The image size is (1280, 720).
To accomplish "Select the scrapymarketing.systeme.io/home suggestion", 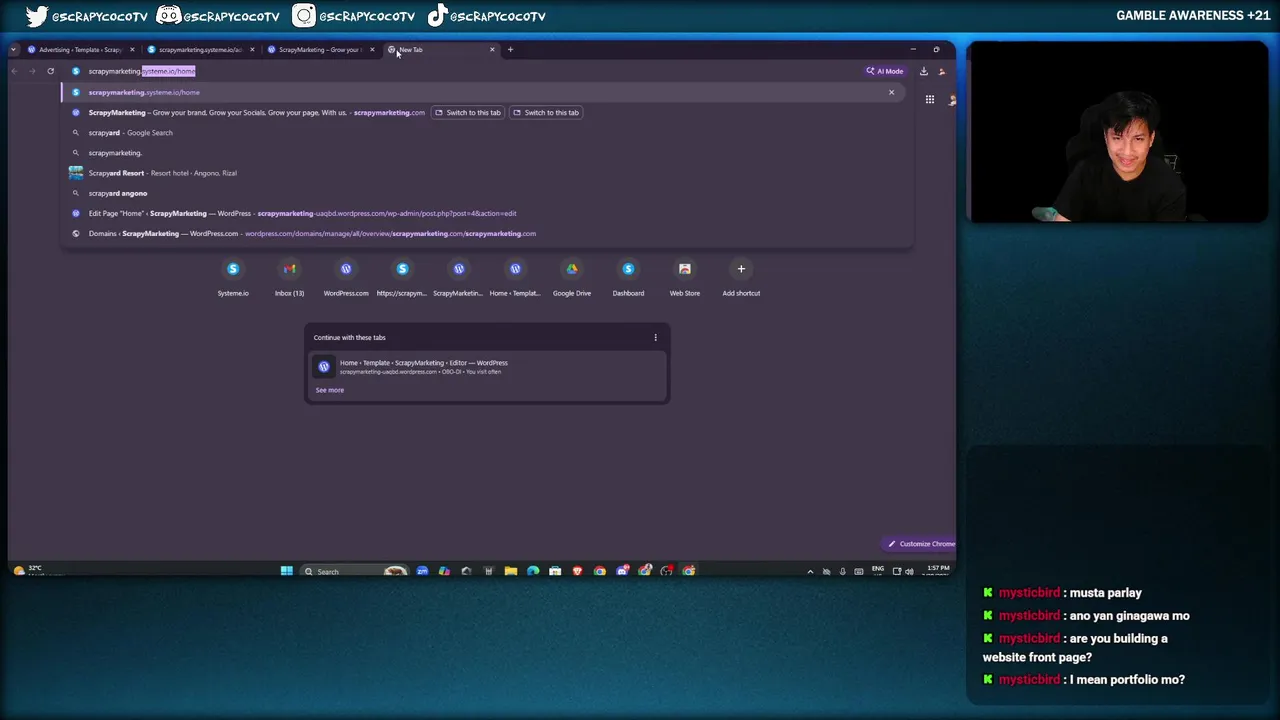I will pyautogui.click(x=484, y=92).
